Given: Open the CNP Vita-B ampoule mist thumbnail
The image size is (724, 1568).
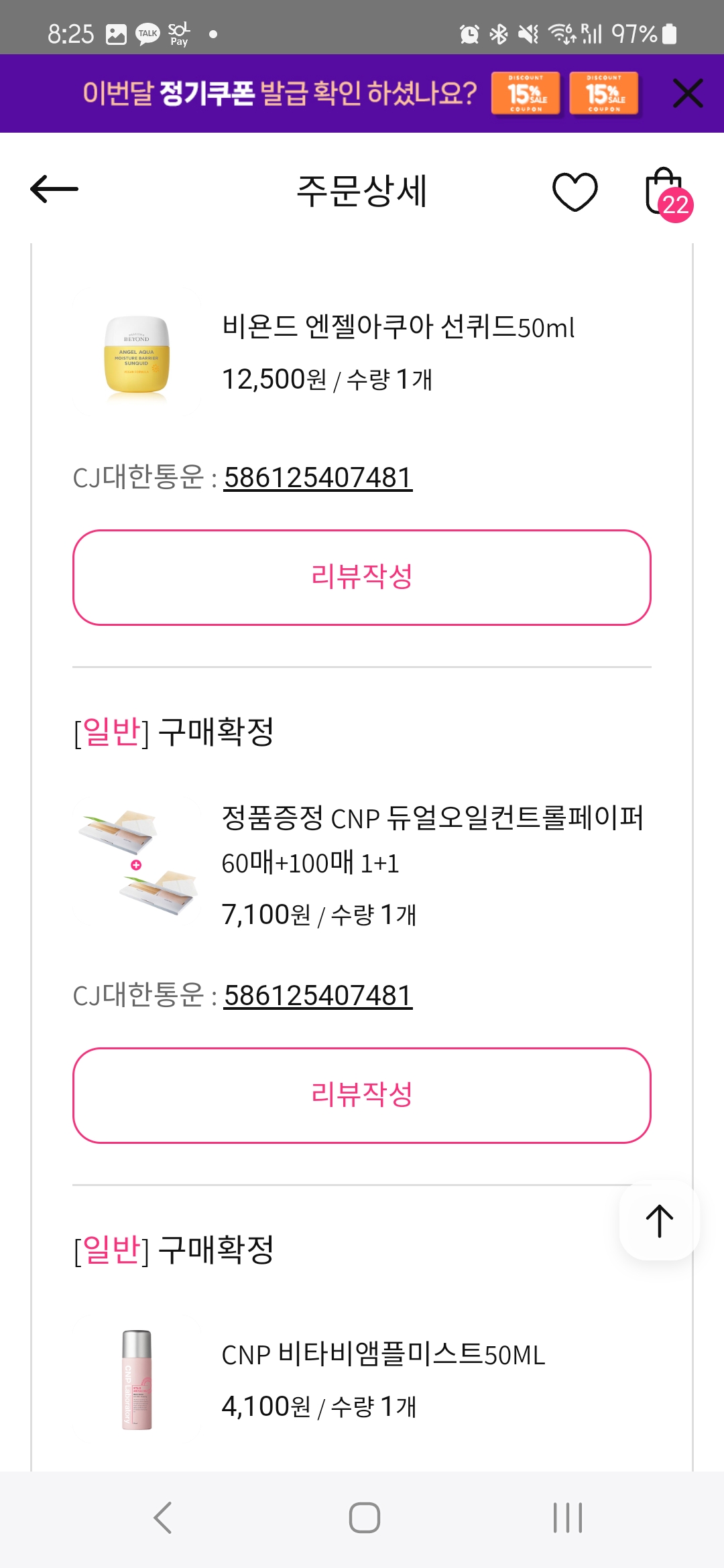Looking at the screenshot, I should (x=137, y=1380).
